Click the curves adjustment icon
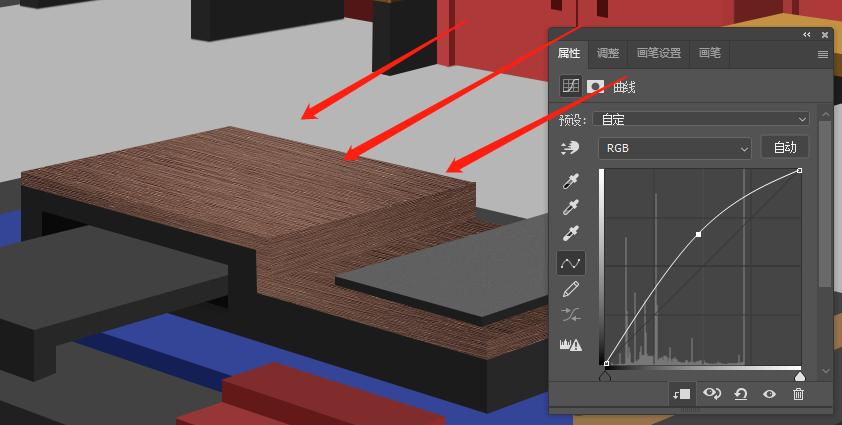 (570, 86)
